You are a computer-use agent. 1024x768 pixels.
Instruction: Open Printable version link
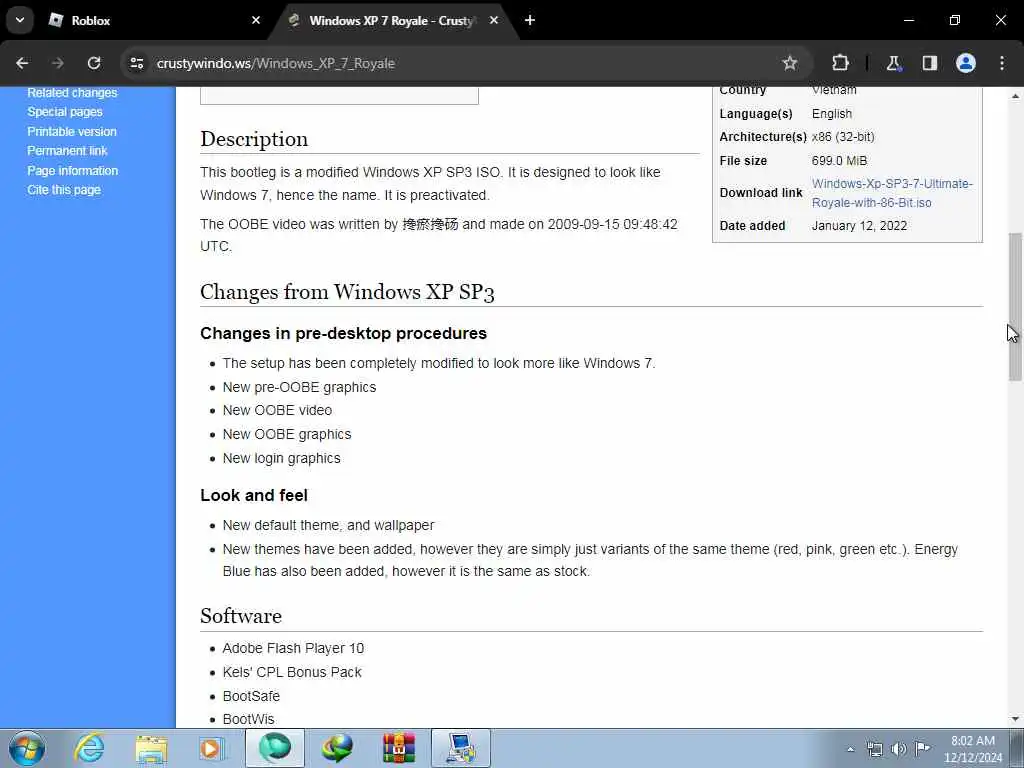tap(72, 131)
